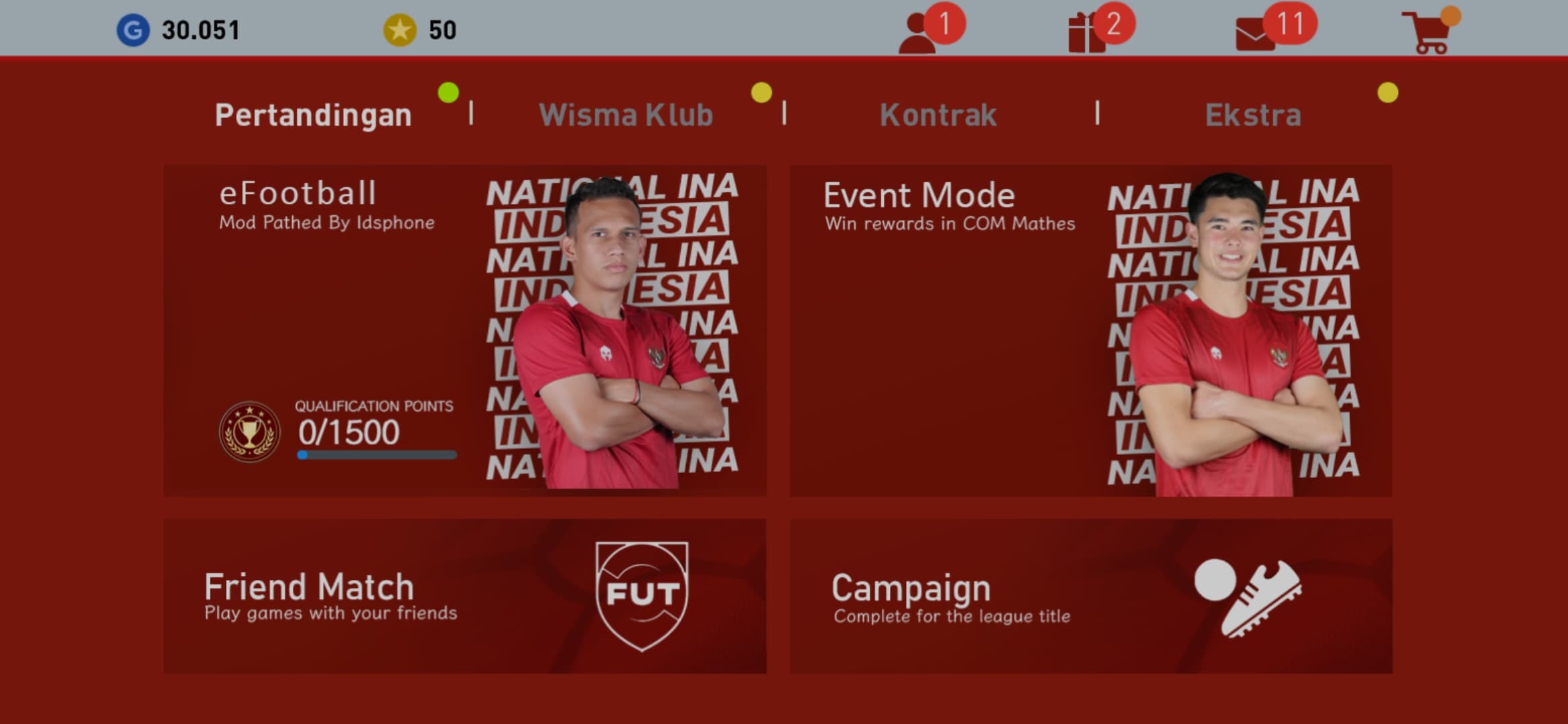Open the shopping cart store icon

coord(1428,32)
